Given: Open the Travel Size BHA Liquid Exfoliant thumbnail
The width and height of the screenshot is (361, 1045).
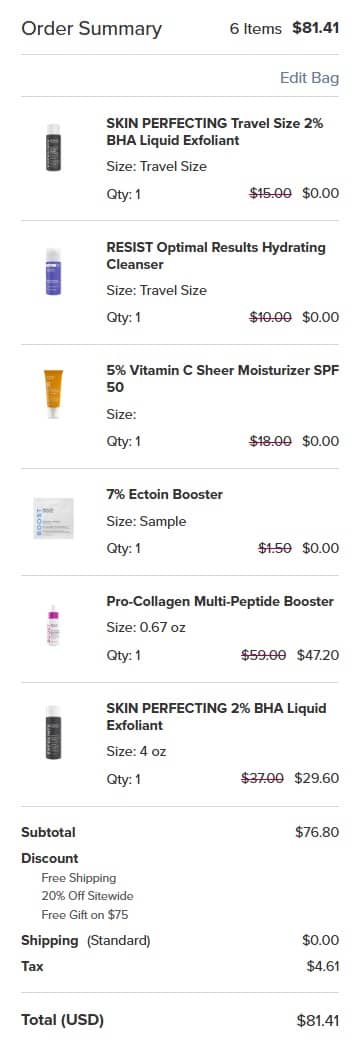Looking at the screenshot, I should pos(53,147).
